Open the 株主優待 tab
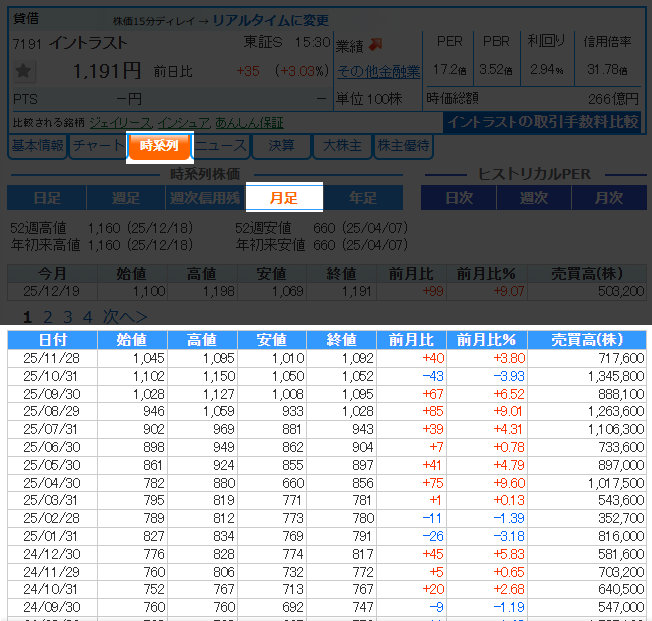The image size is (652, 621). tap(403, 146)
